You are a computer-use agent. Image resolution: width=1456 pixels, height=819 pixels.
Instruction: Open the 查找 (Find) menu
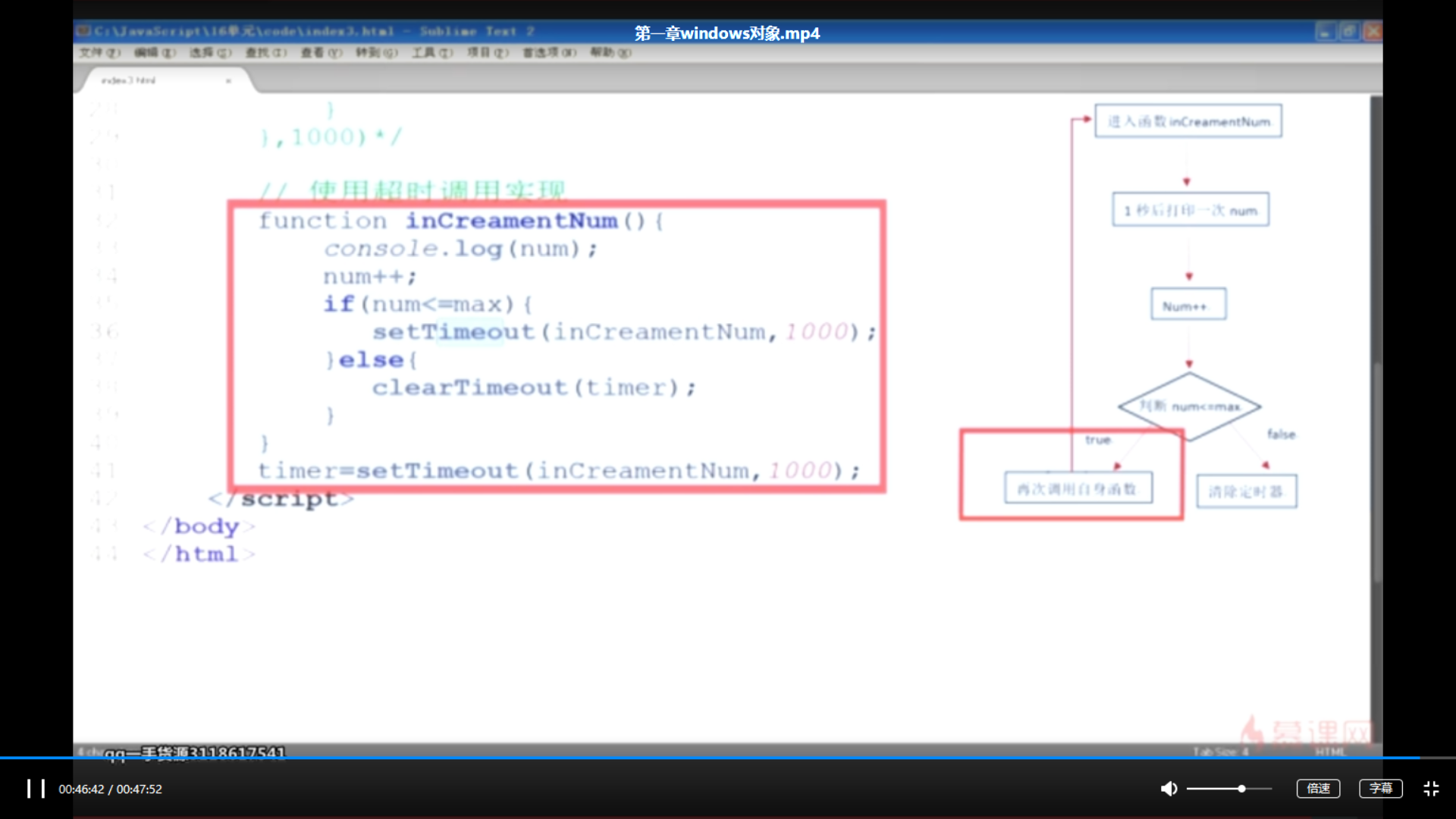tap(266, 52)
